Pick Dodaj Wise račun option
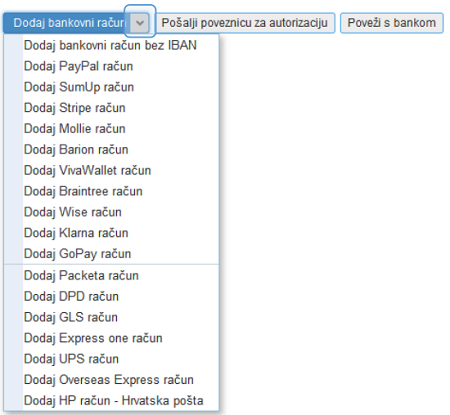 (x=111, y=212)
